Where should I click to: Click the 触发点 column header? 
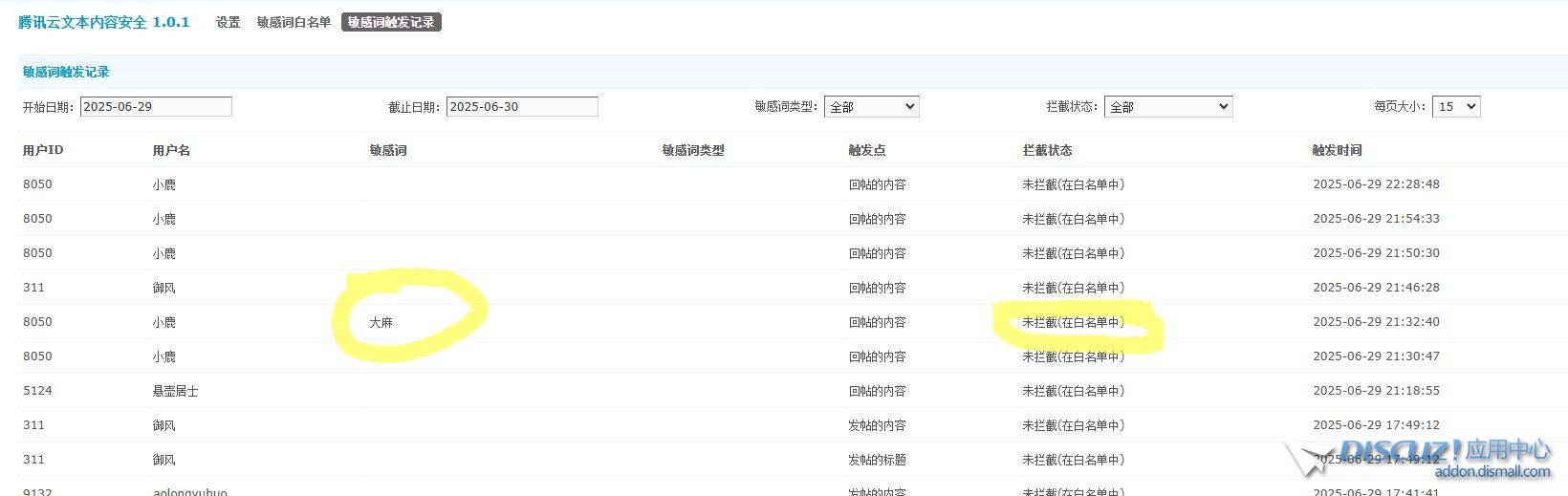867,150
